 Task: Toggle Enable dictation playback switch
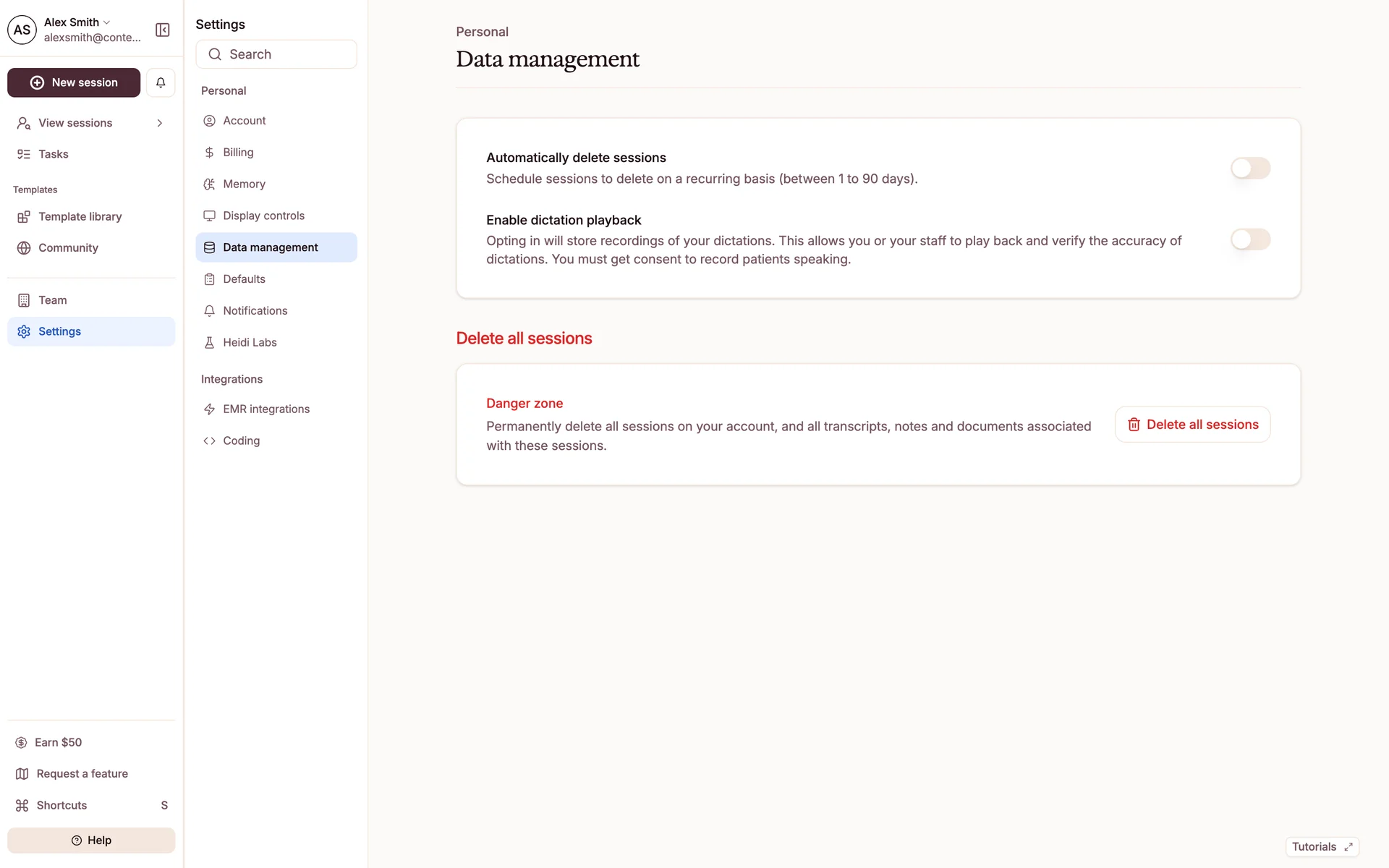tap(1250, 239)
